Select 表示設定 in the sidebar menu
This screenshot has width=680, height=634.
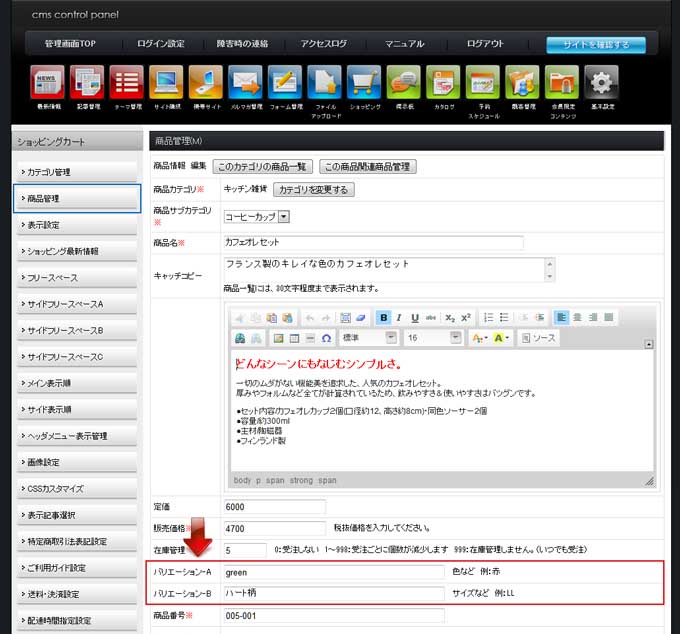[76, 225]
